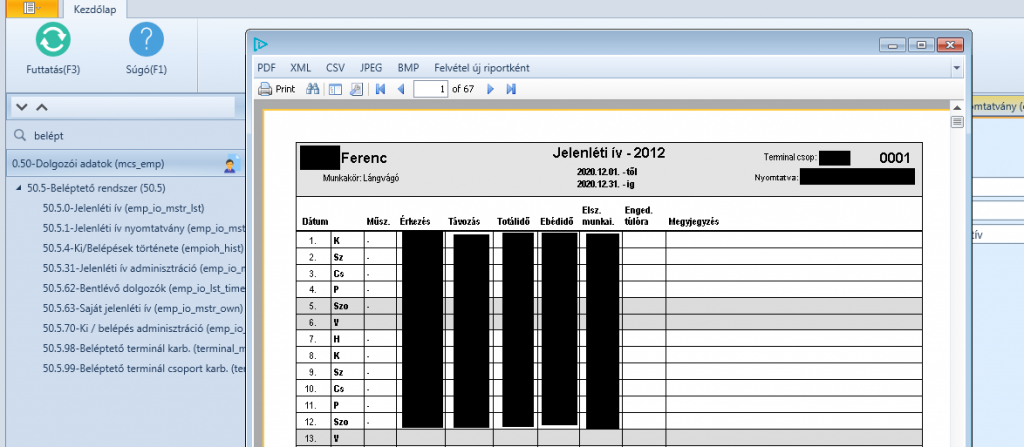The width and height of the screenshot is (1024, 447).
Task: Go to first report page
Action: click(380, 89)
